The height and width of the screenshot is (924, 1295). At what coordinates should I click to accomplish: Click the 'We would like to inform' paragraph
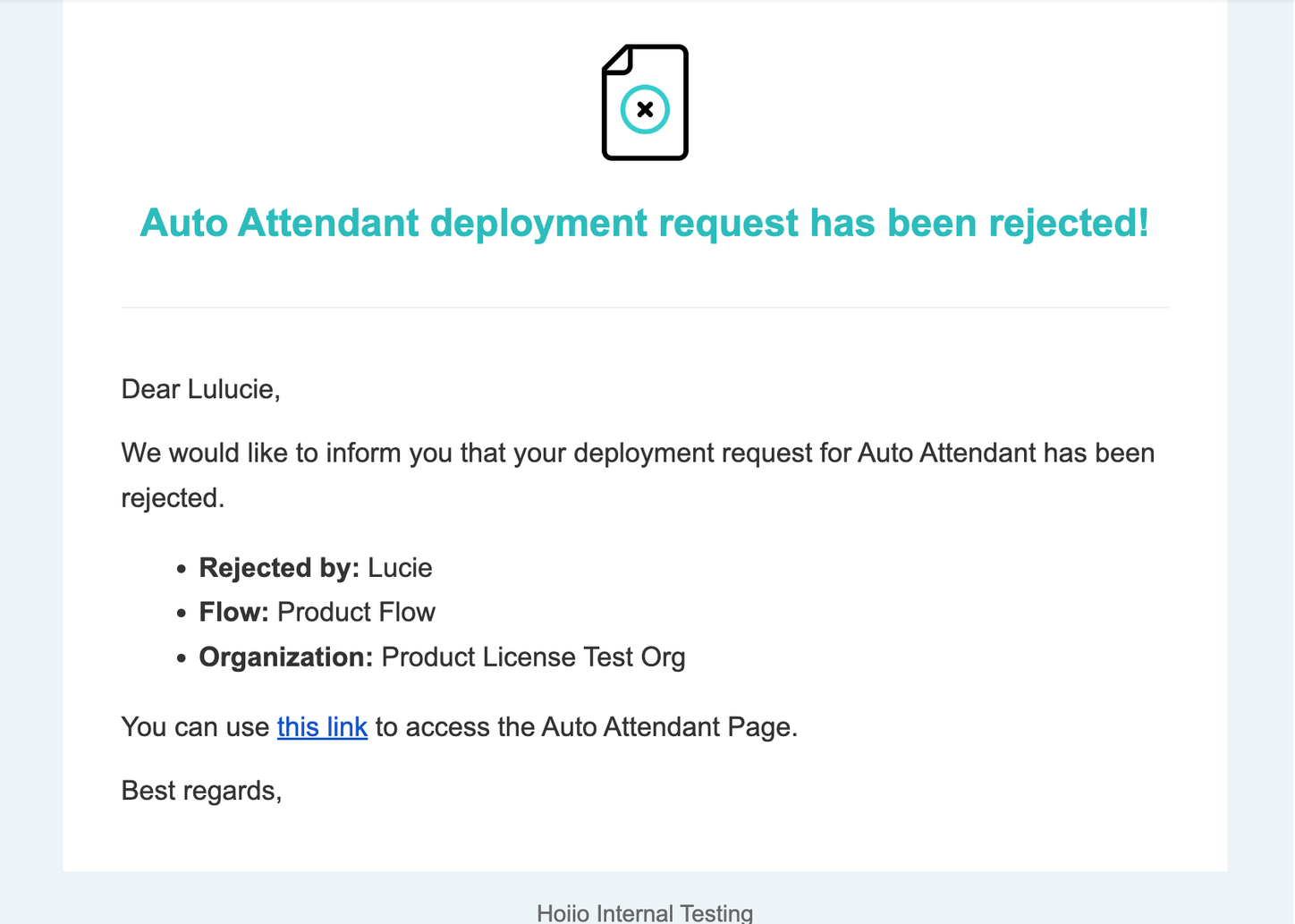pos(638,475)
